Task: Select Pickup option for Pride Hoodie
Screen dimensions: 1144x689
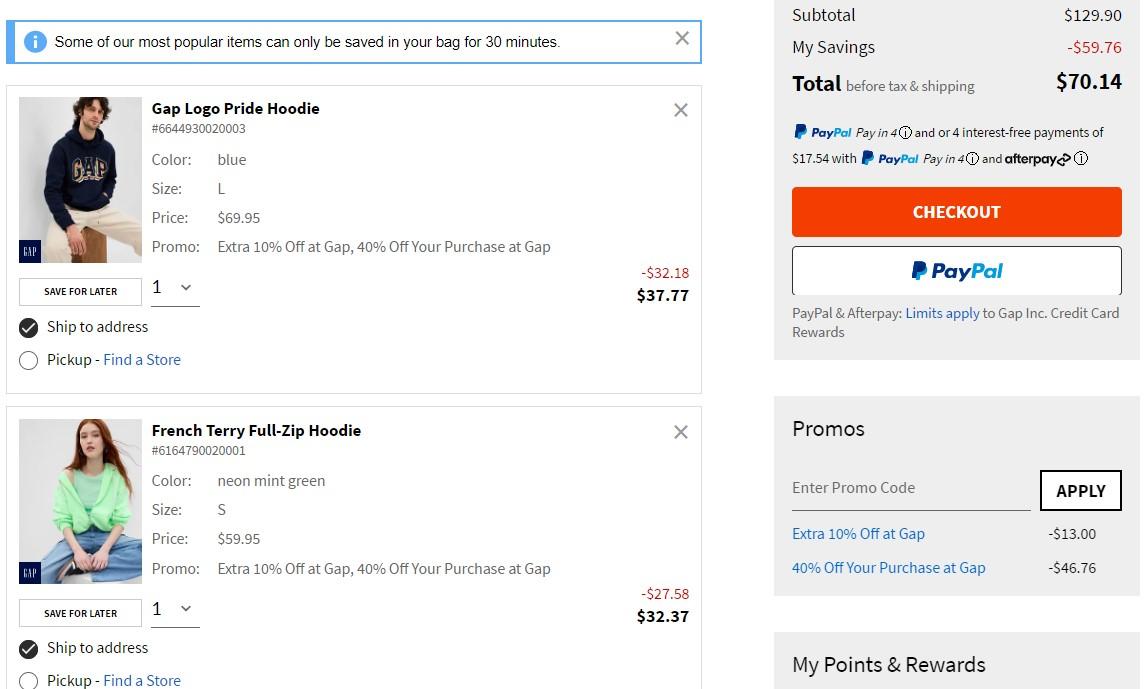Action: tap(29, 360)
